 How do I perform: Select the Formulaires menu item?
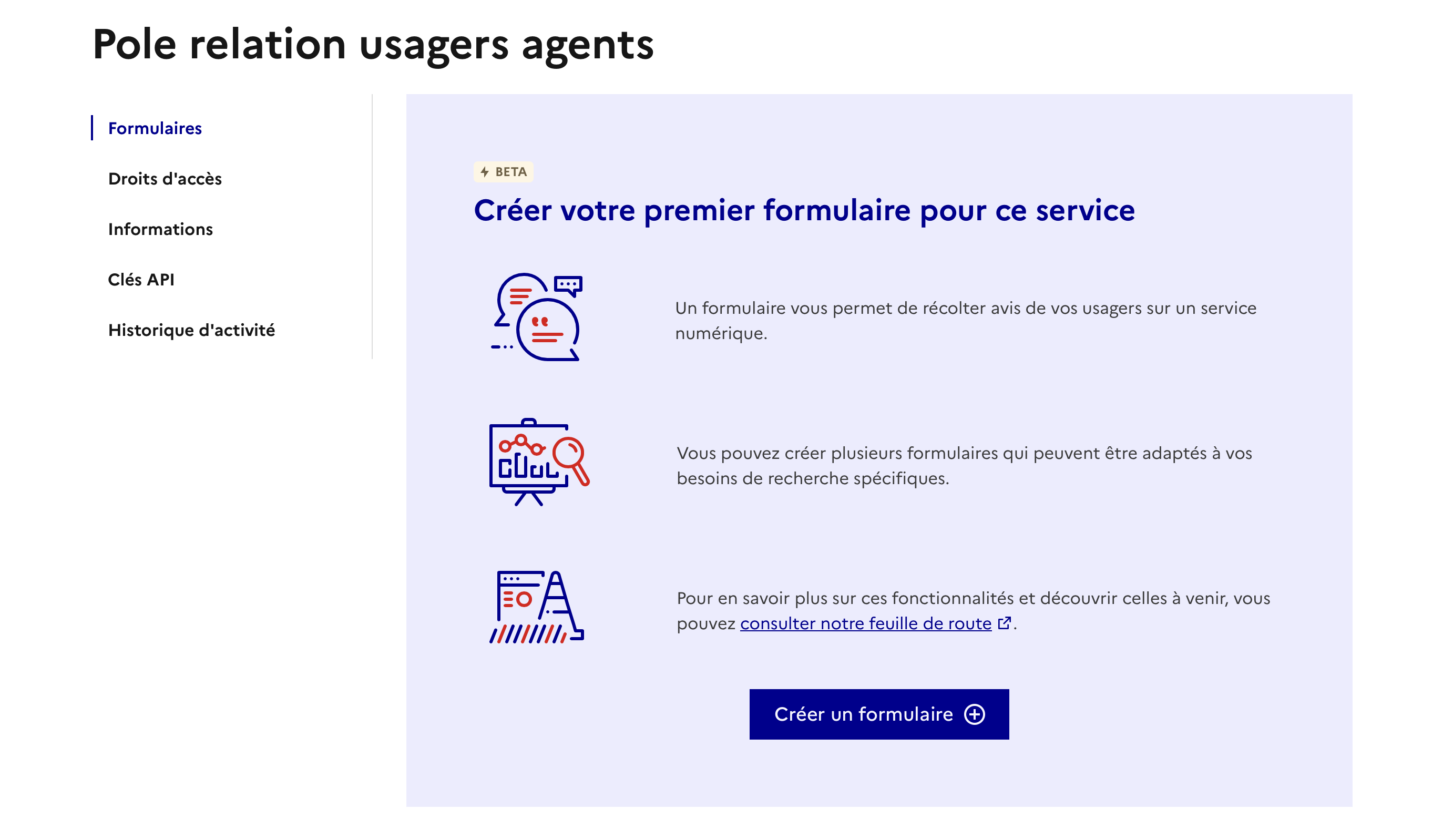pos(155,128)
